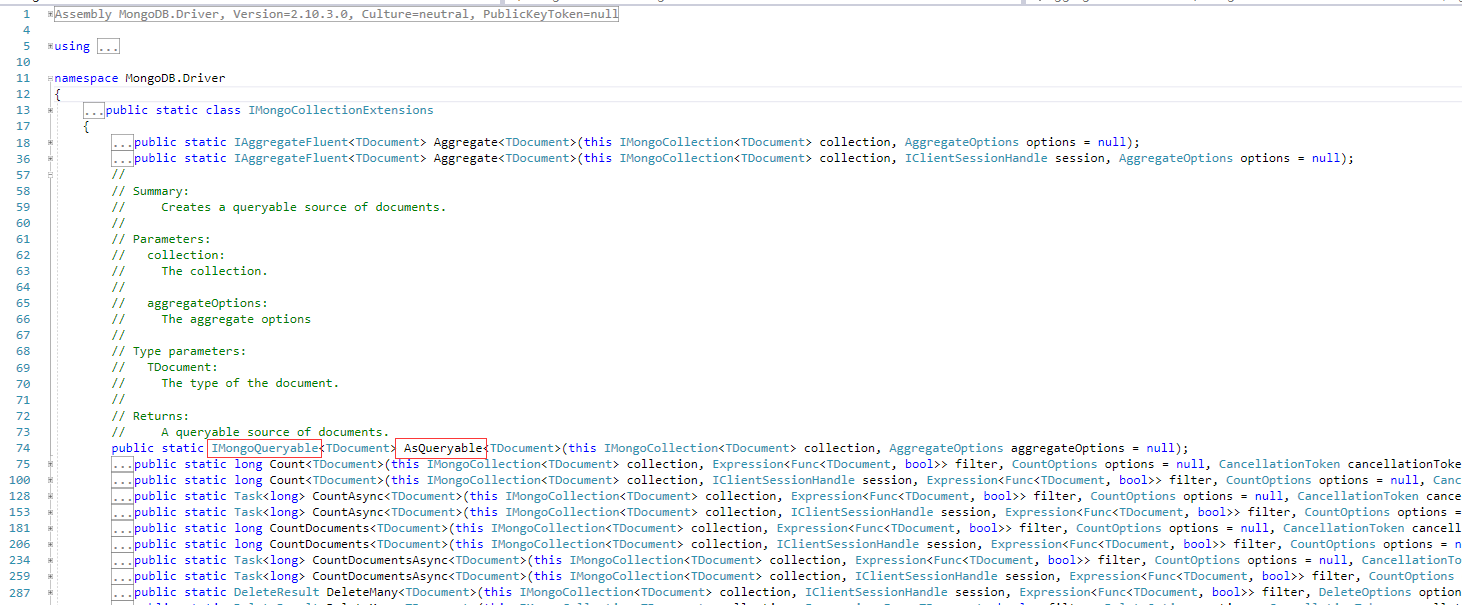Click 'MongoDB.Driver' in the namespace declaration
This screenshot has height=605, width=1462.
pos(176,78)
